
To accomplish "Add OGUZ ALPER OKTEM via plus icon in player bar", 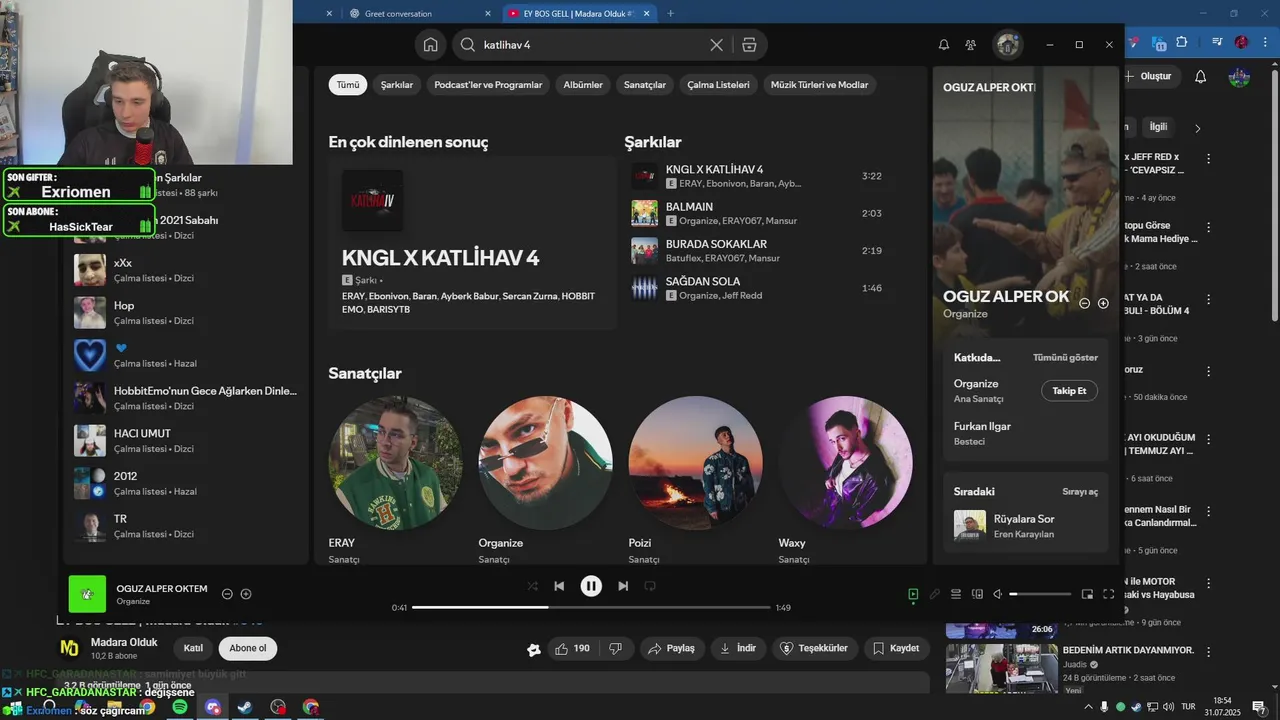I will pos(246,594).
